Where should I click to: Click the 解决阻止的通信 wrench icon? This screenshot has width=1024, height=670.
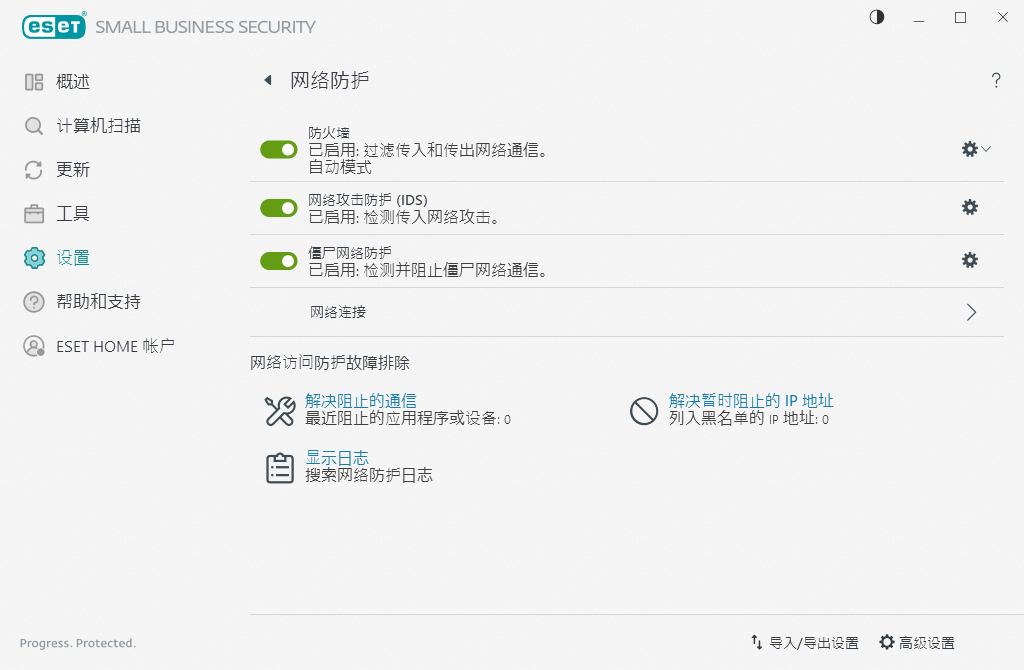(278, 409)
